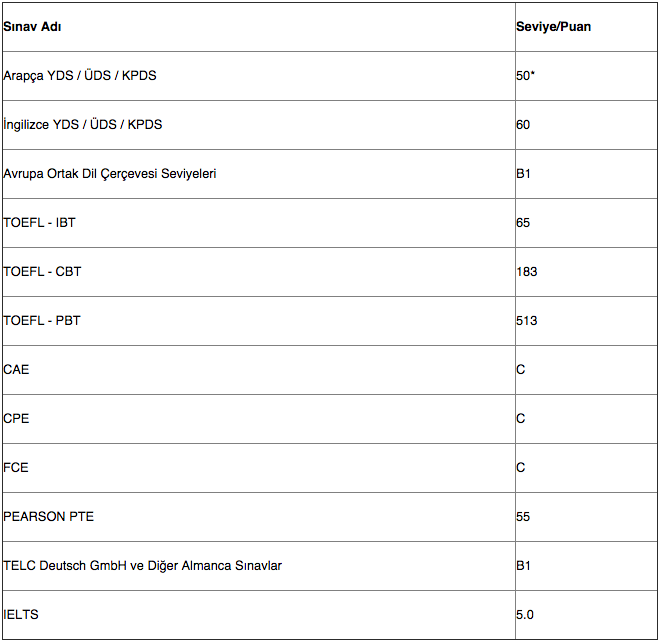This screenshot has height=641, width=658.
Task: Select the "TOEFL - PBT" row label
Action: [x=42, y=321]
